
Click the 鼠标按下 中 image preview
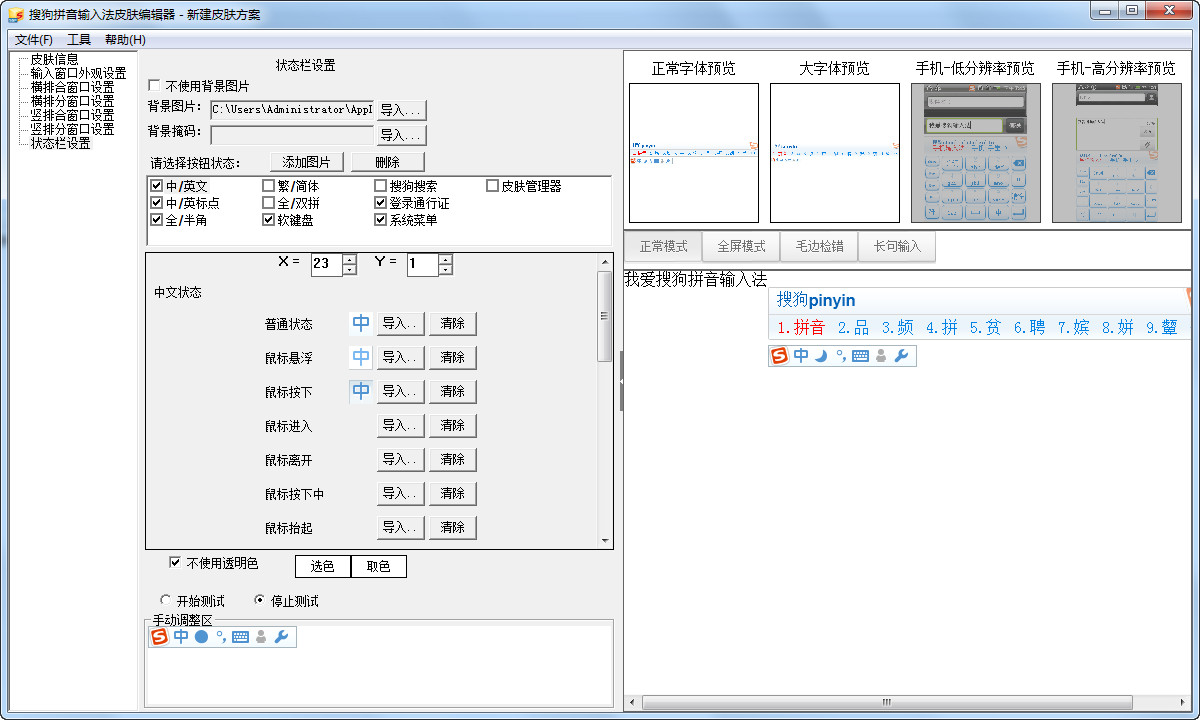[x=361, y=391]
